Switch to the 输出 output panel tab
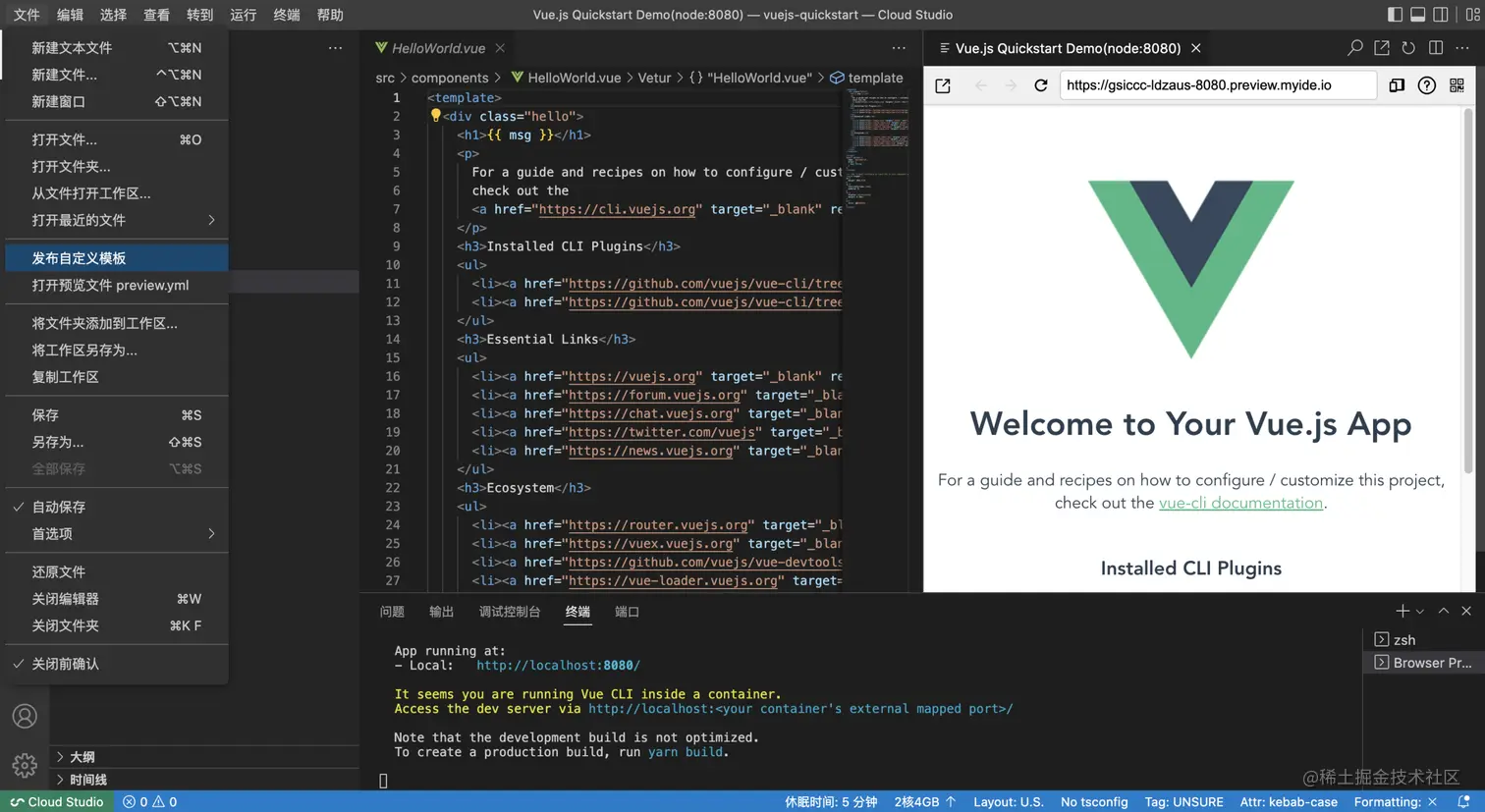Image resolution: width=1485 pixels, height=812 pixels. pos(442,612)
